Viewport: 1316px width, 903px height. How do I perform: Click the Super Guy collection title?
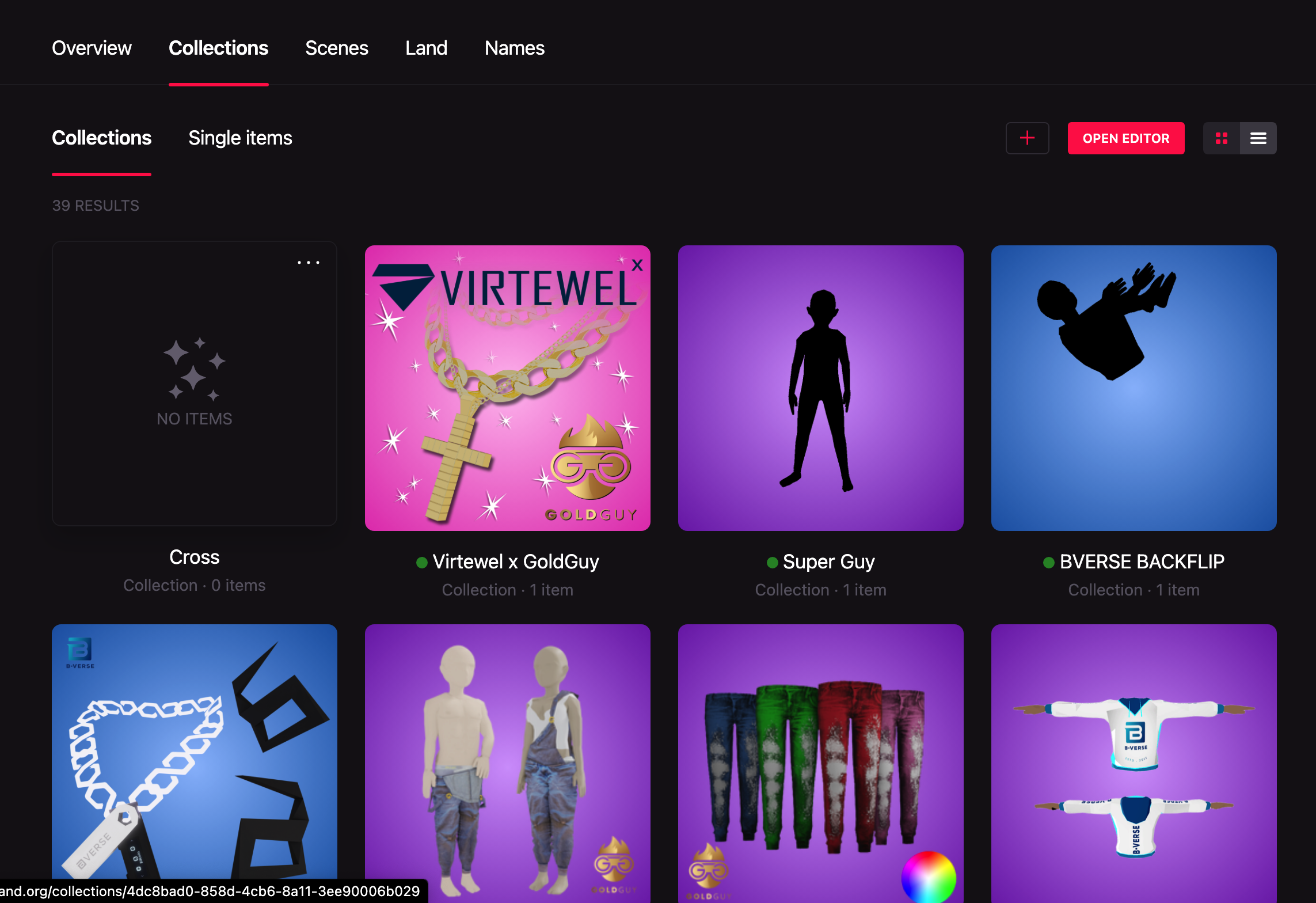pos(828,561)
